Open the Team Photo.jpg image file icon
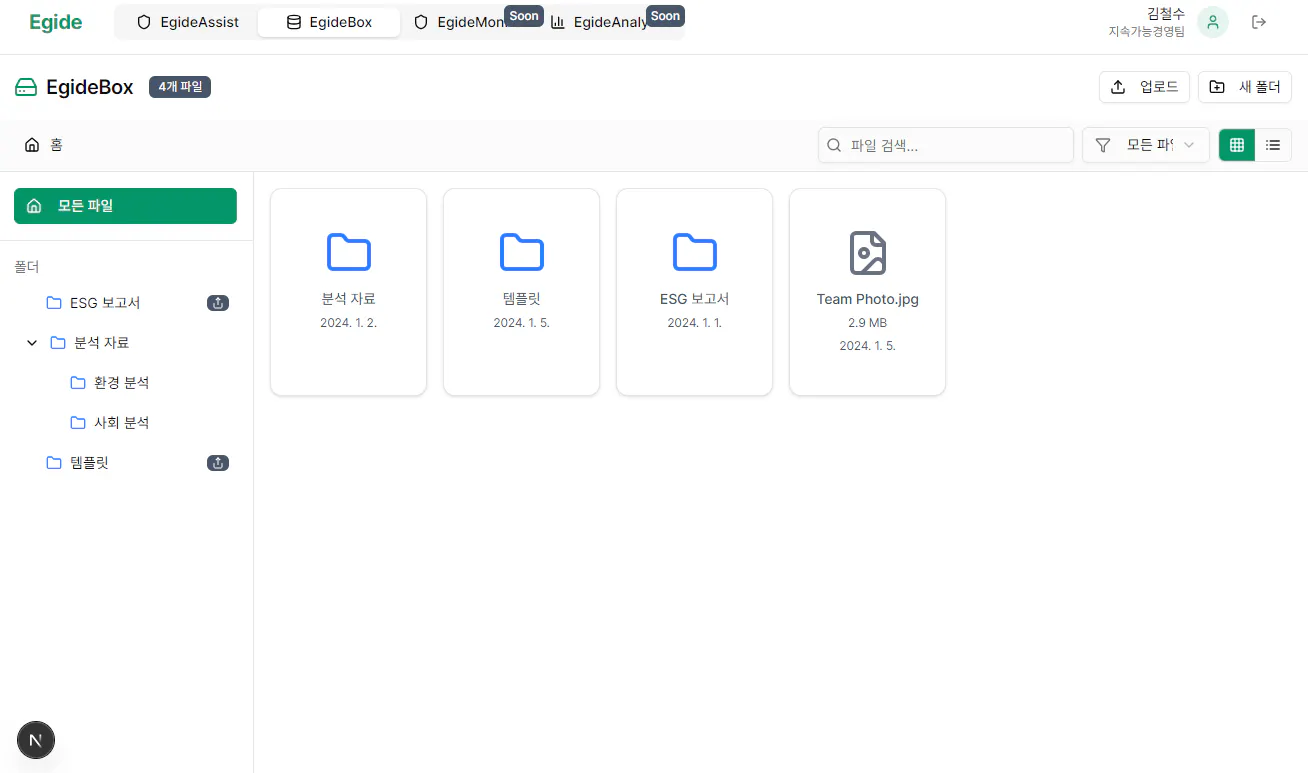This screenshot has height=773, width=1308. click(x=868, y=252)
